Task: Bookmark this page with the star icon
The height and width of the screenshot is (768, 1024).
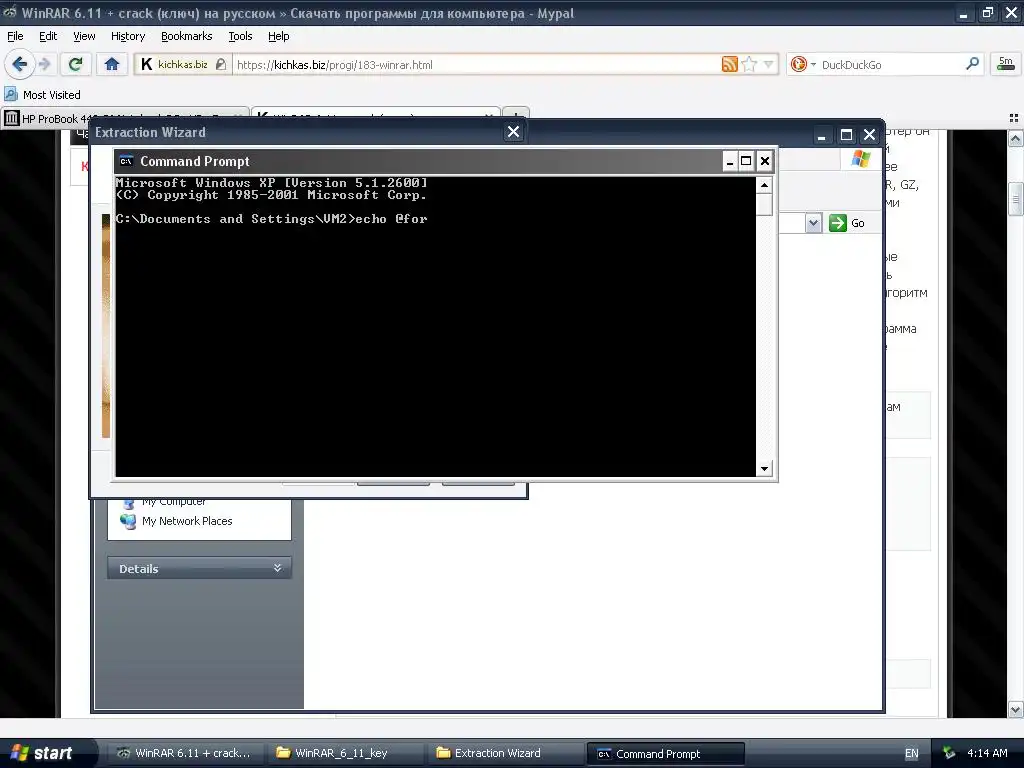Action: tap(750, 64)
